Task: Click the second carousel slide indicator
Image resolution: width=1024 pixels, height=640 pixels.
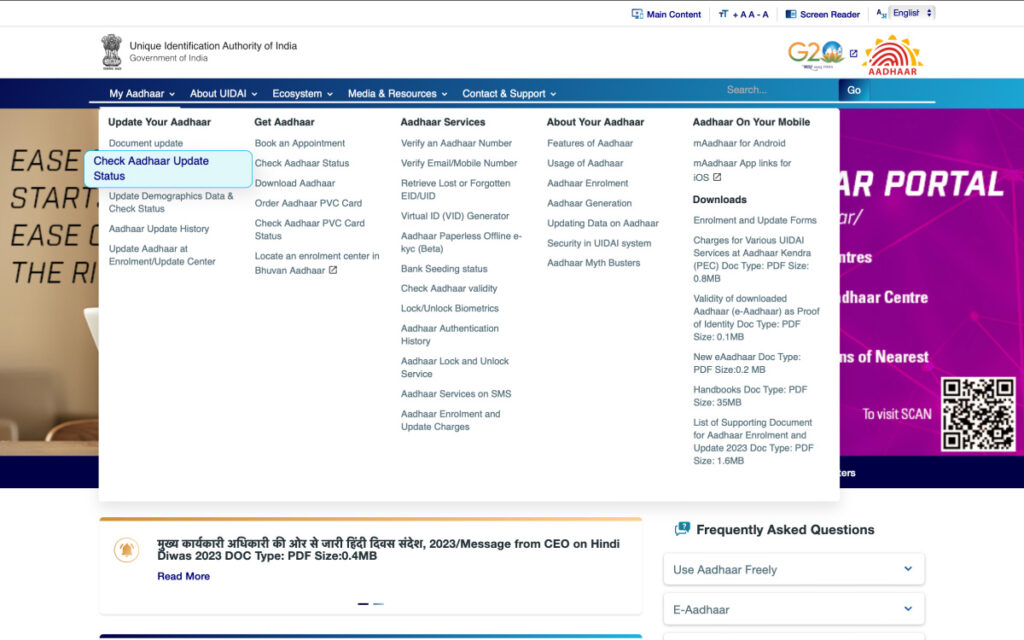Action: 378,604
